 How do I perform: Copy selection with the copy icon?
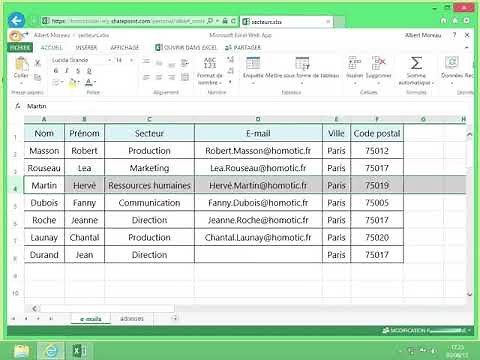38,77
